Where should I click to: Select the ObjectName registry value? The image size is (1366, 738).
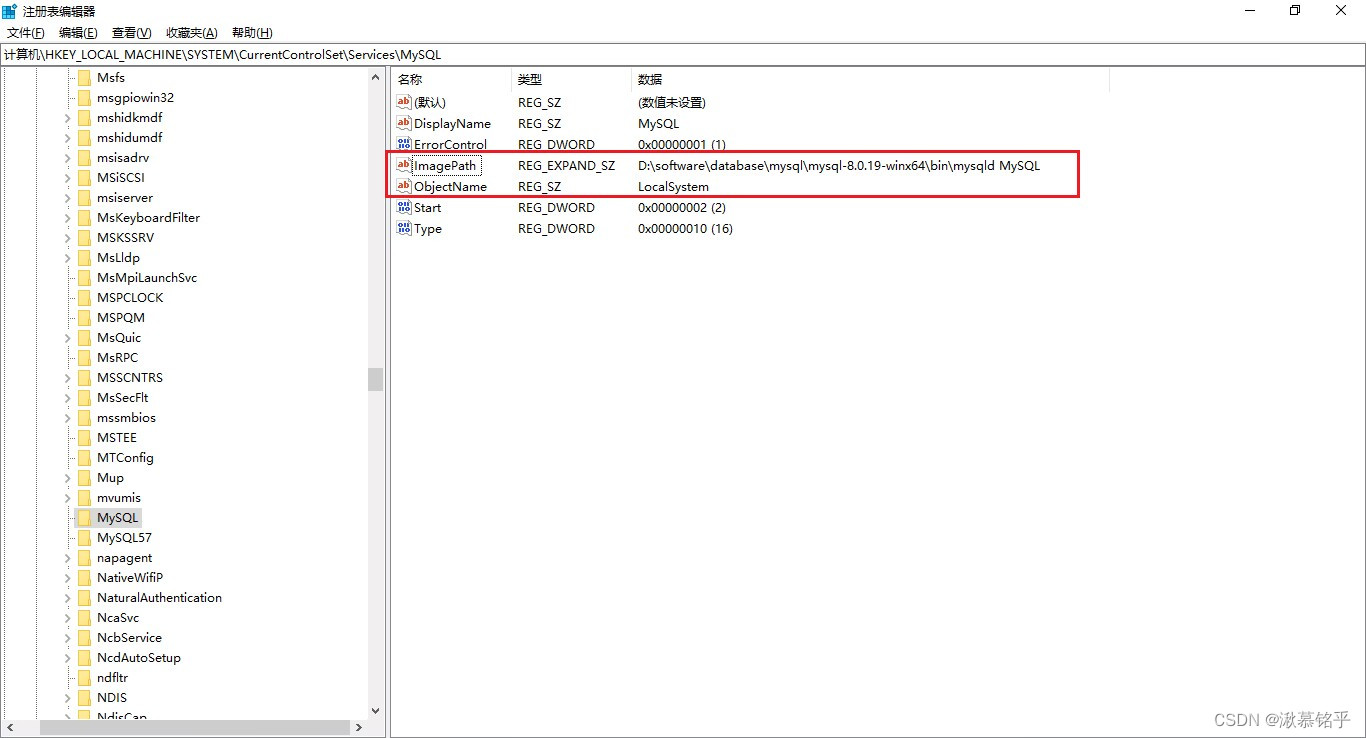click(452, 186)
